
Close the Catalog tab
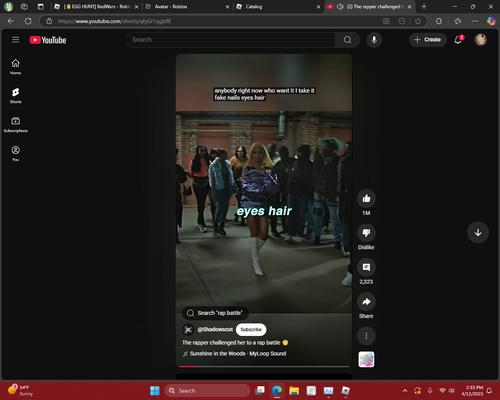click(x=318, y=7)
